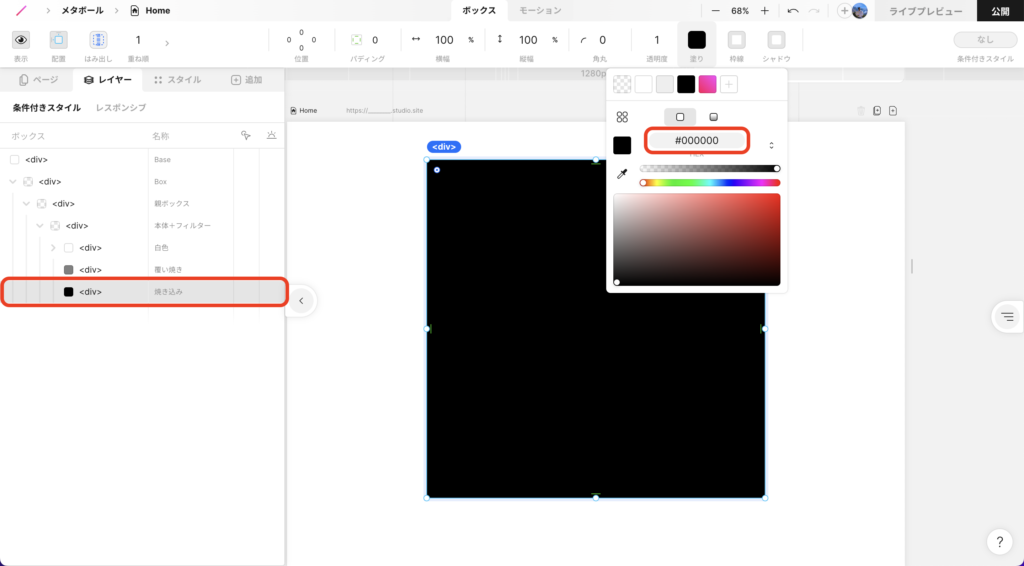Click the trash icon above the canvas
Viewport: 1024px width, 566px height.
861,111
